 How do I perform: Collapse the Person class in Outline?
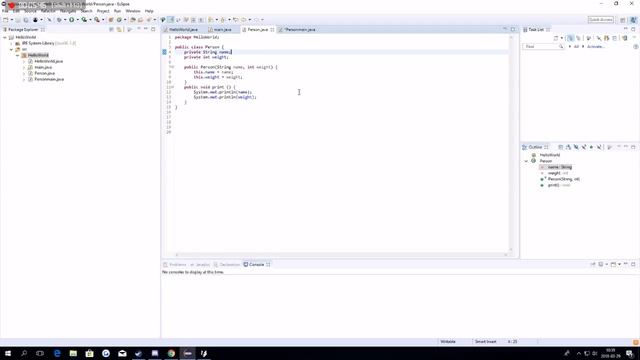point(526,161)
